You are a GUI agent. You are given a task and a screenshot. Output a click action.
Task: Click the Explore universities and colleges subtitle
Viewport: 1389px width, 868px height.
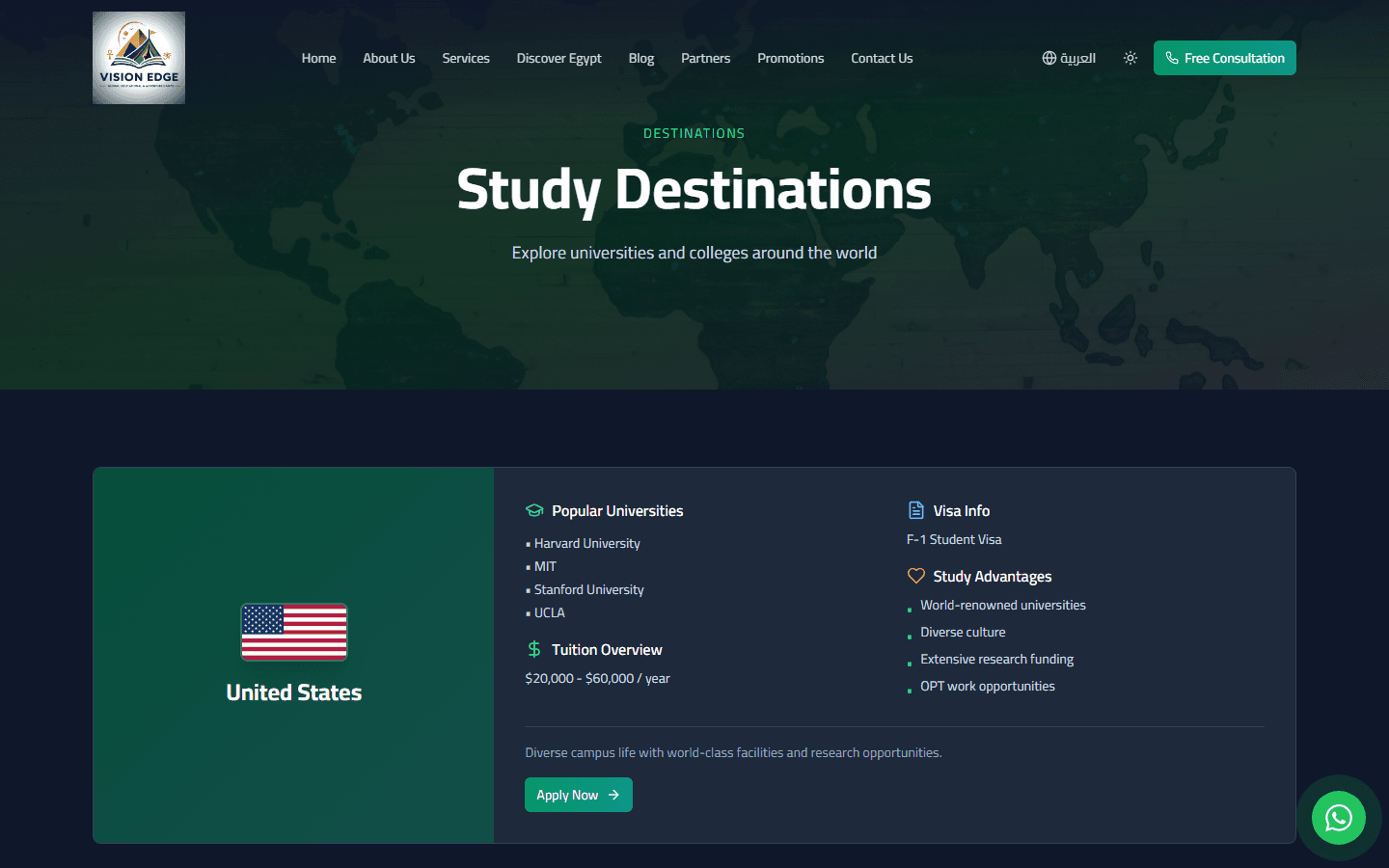[694, 253]
